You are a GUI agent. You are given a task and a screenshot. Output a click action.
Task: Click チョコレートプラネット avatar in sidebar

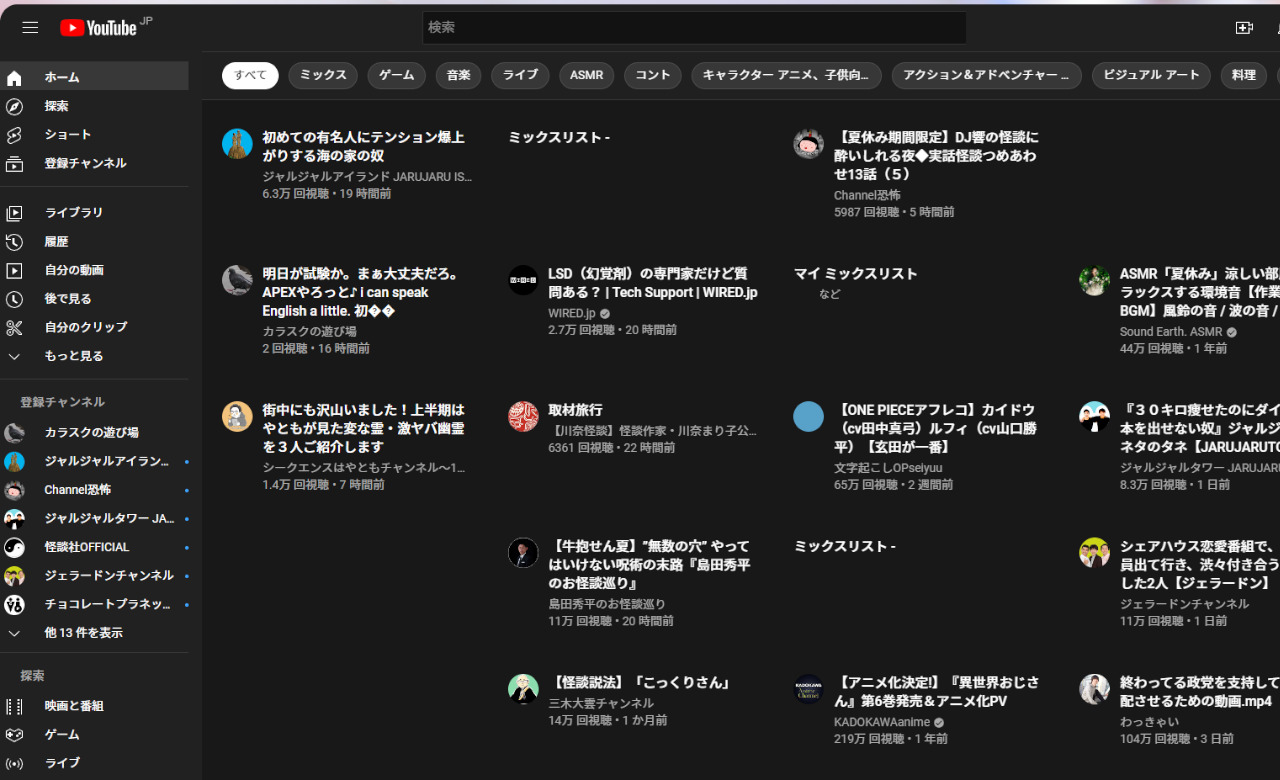(x=14, y=605)
